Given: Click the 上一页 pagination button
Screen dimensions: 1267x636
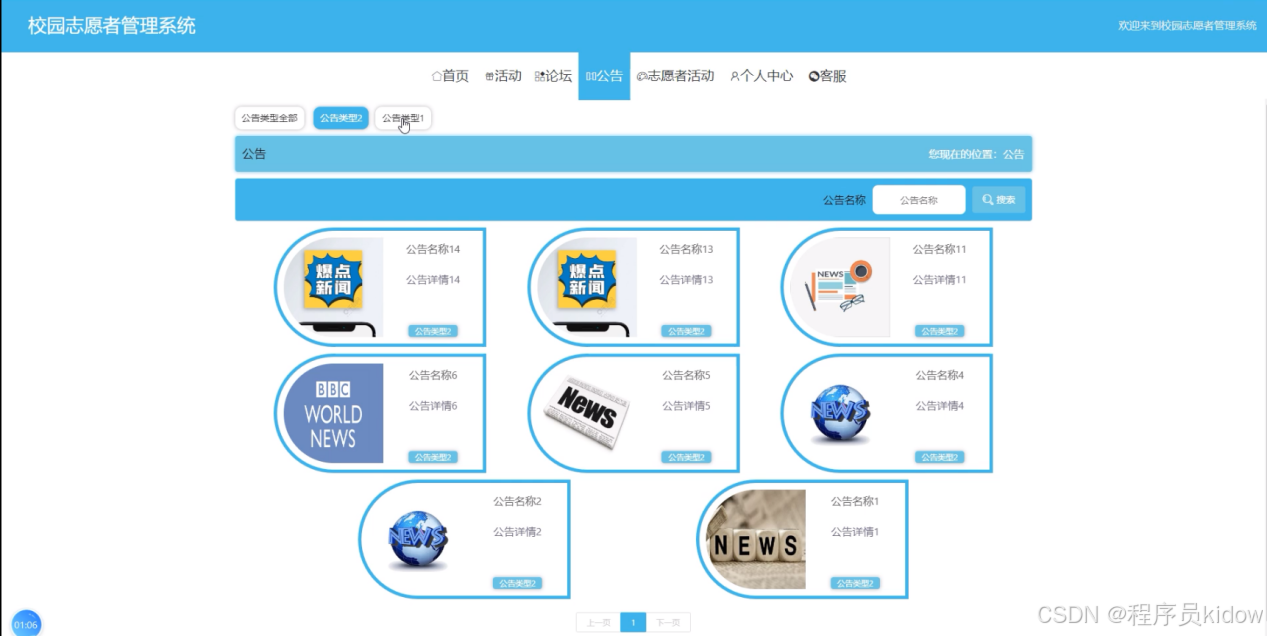Looking at the screenshot, I should 598,621.
